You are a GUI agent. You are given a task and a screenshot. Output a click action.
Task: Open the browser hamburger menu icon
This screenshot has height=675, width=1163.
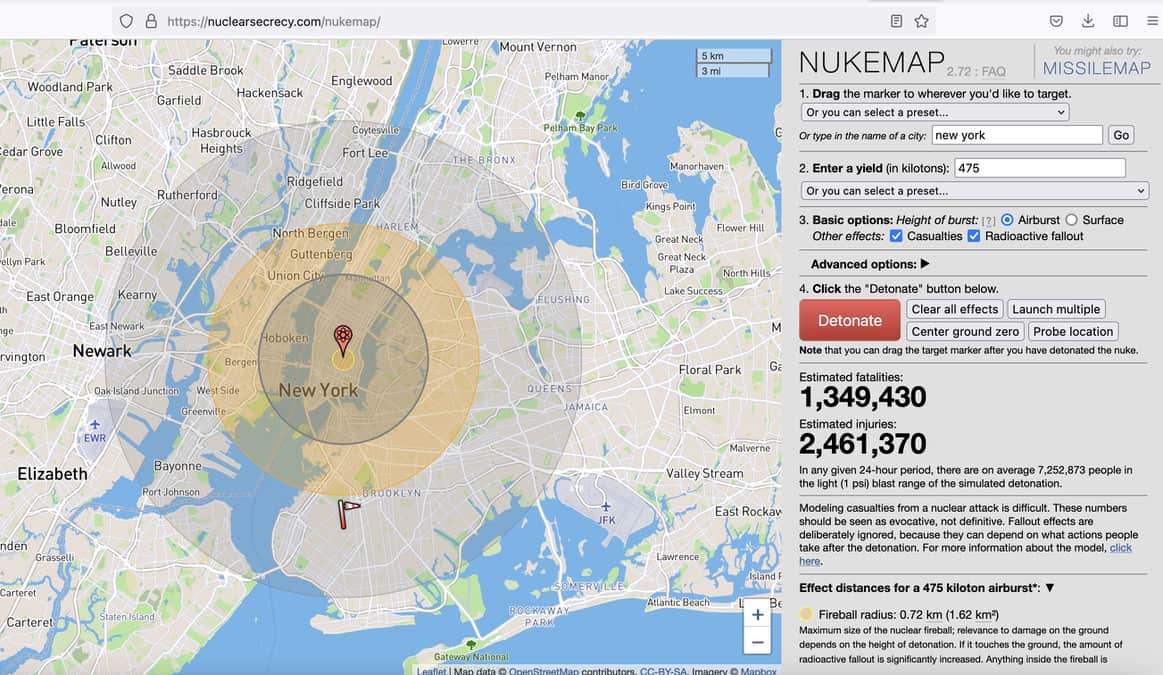point(1152,20)
